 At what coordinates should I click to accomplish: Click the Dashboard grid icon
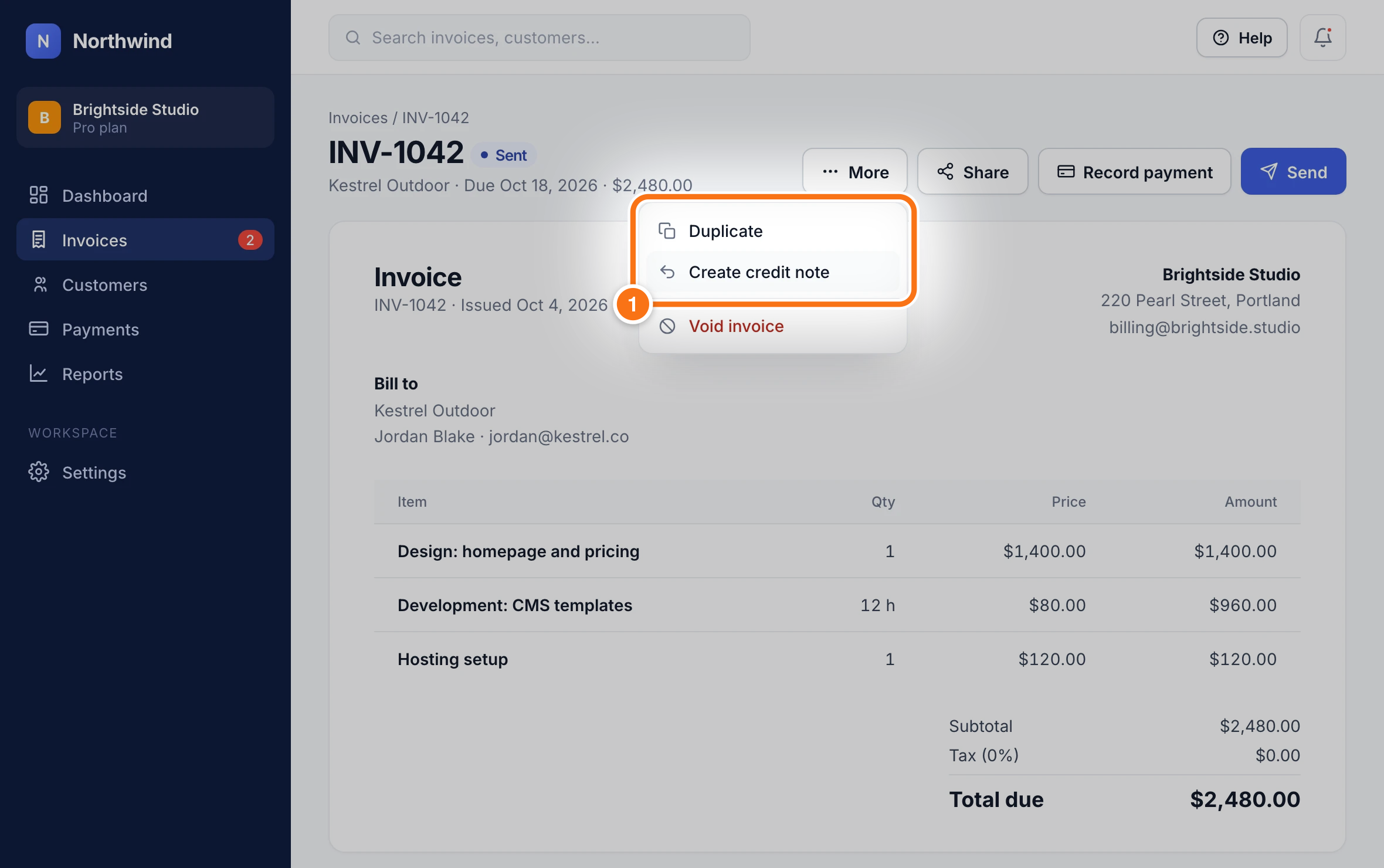39,195
